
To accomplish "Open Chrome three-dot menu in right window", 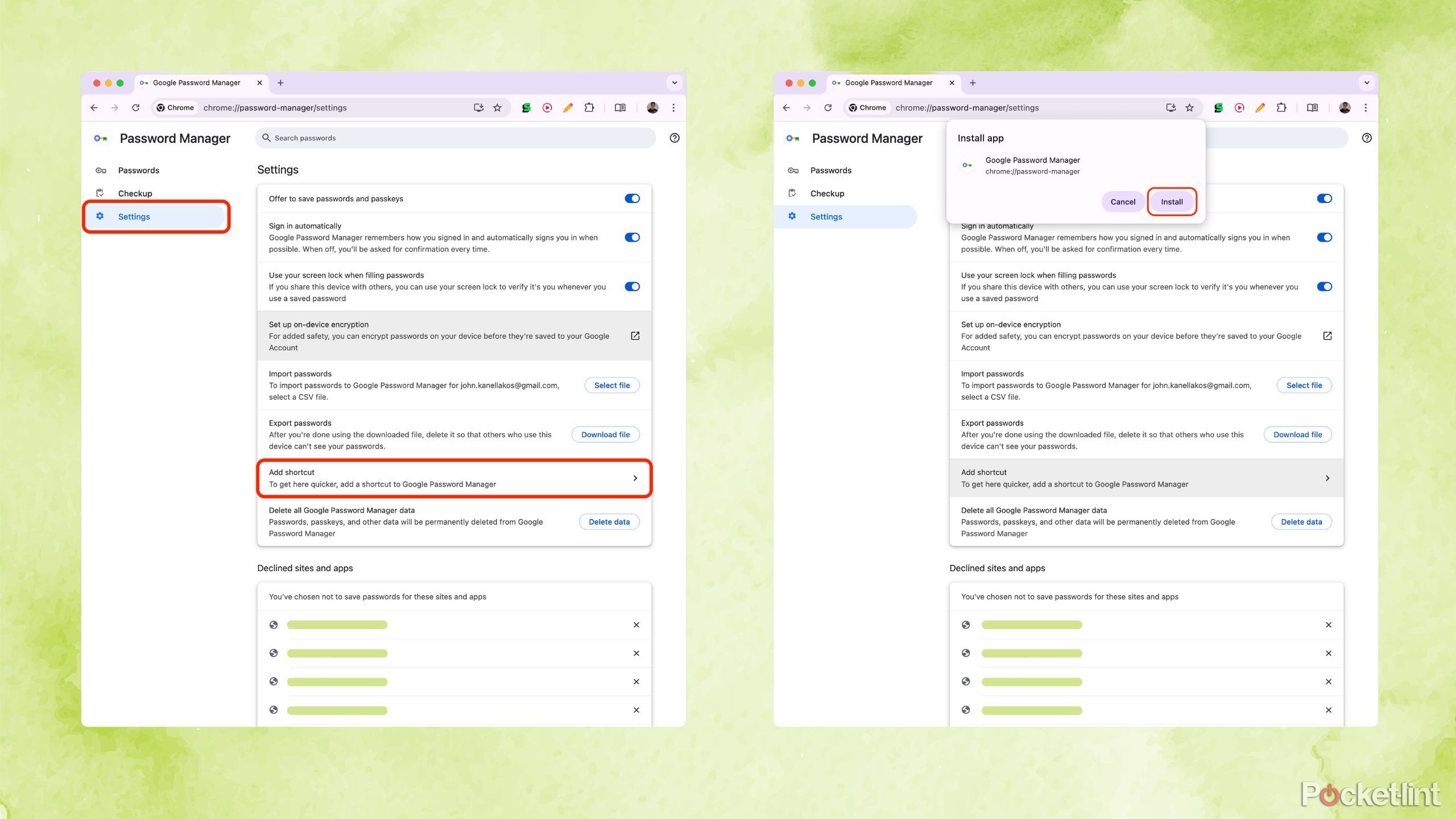I will [x=1366, y=107].
